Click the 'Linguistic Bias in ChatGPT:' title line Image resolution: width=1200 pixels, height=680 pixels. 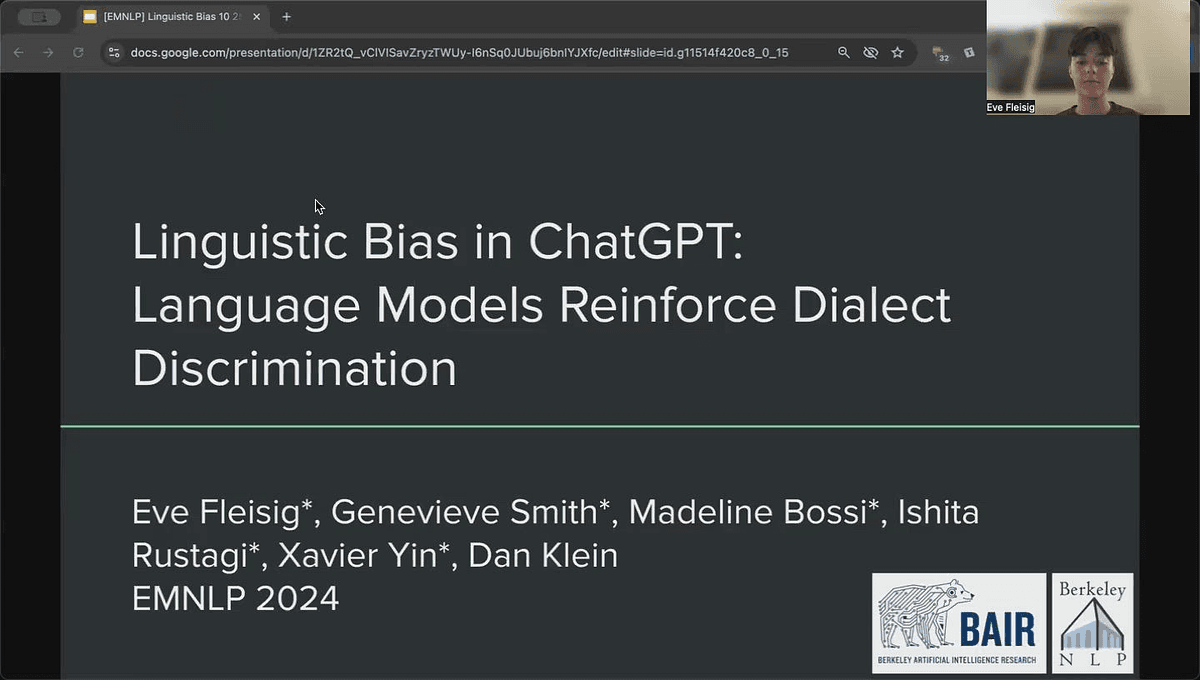tap(438, 243)
